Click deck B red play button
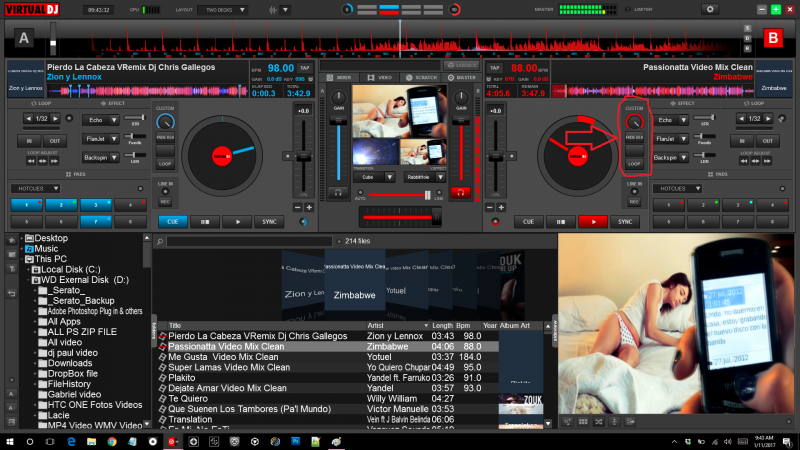The height and width of the screenshot is (450, 800). click(x=593, y=222)
